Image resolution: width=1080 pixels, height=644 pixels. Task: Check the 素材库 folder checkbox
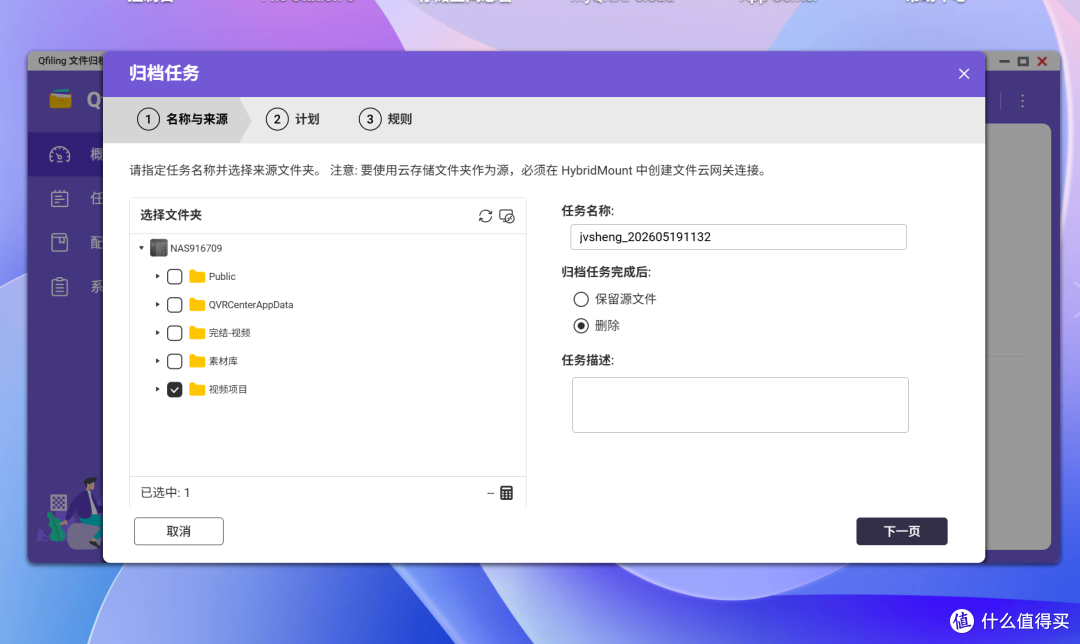pos(175,362)
